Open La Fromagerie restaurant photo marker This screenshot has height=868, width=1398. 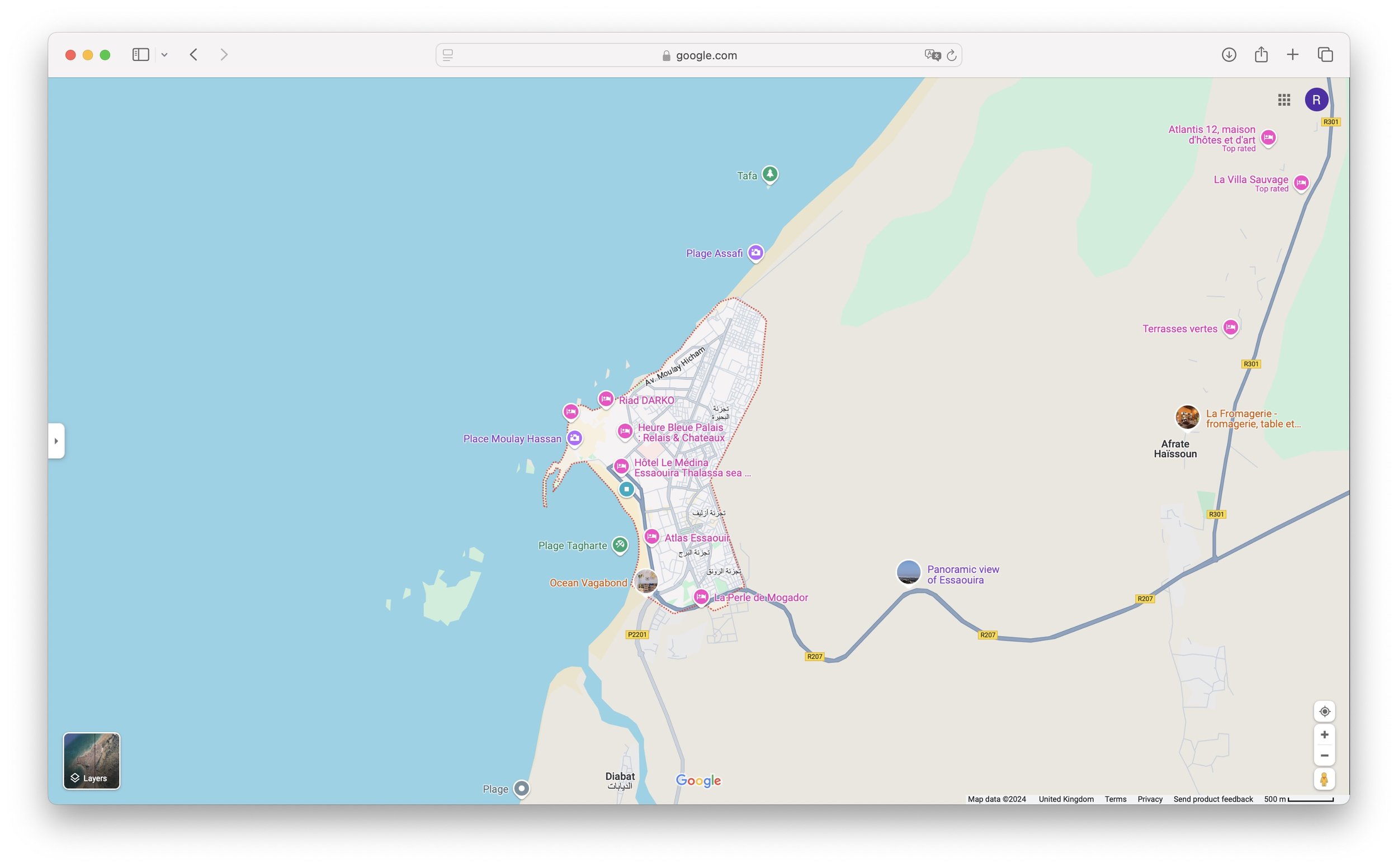(x=1187, y=417)
